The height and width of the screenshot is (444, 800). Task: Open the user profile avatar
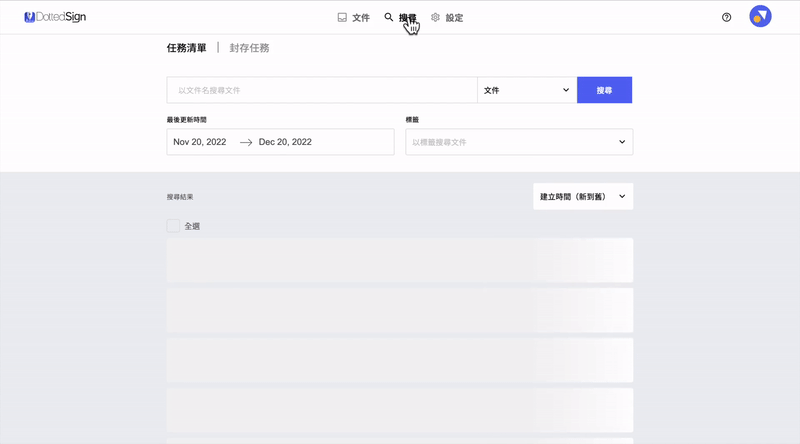point(760,16)
